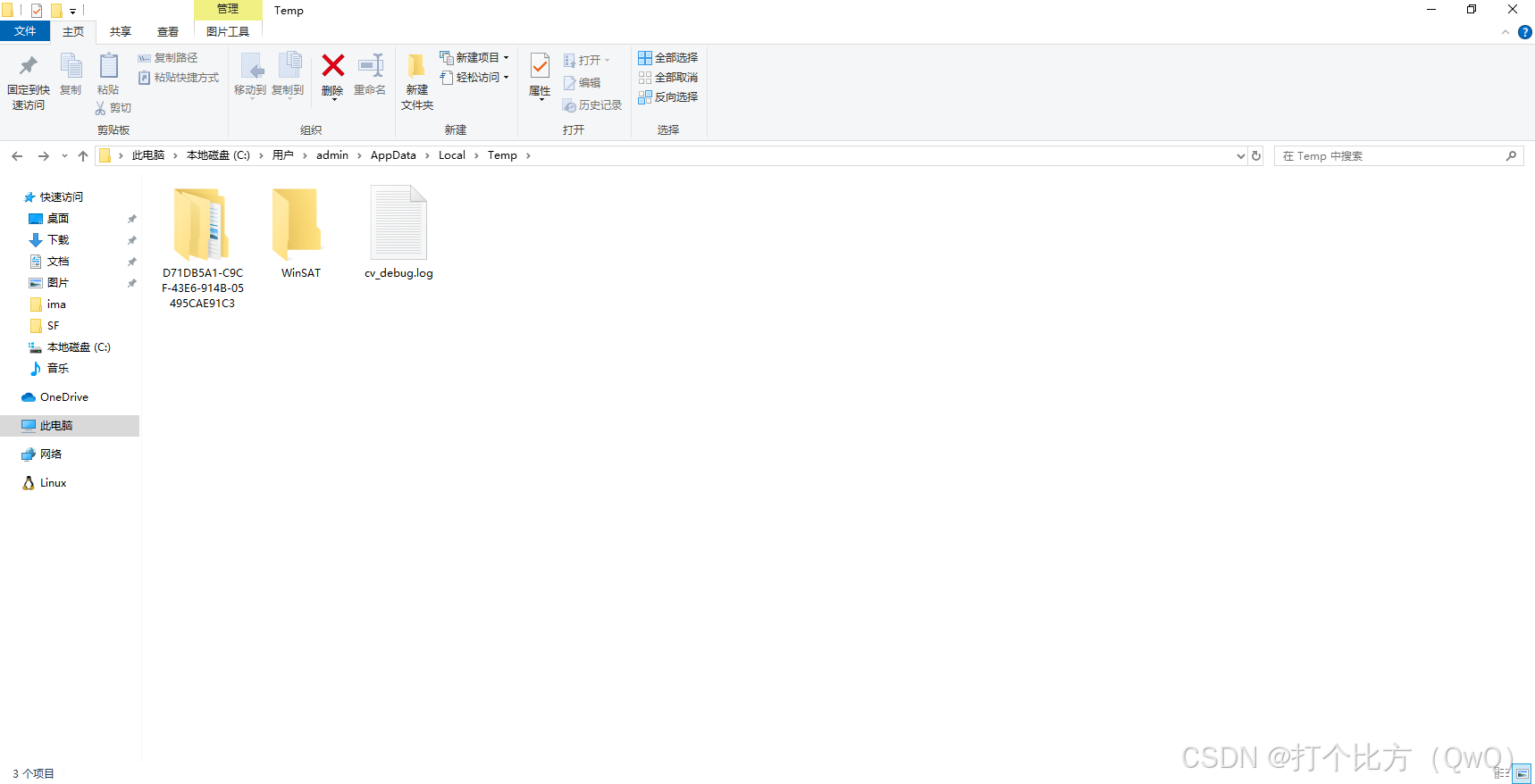Click 用户 in the address breadcrumb
Screen dimensions: 1535x784
pos(283,155)
